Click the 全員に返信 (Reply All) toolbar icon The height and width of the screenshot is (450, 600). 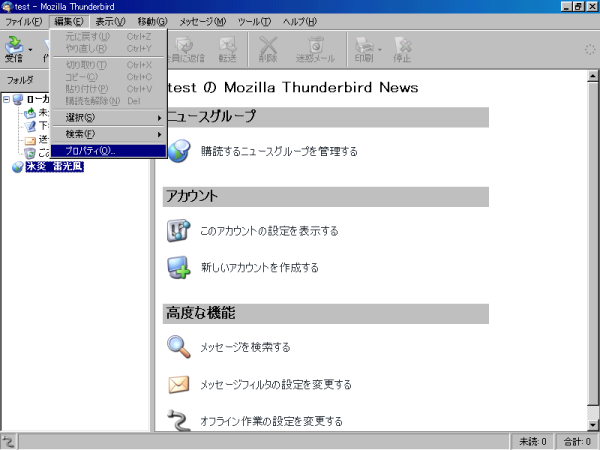(186, 49)
